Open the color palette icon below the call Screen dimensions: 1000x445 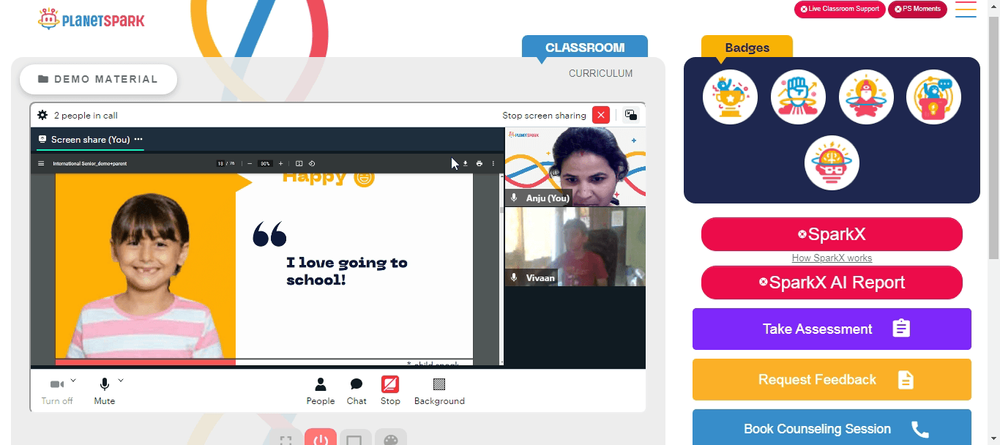[x=390, y=438]
